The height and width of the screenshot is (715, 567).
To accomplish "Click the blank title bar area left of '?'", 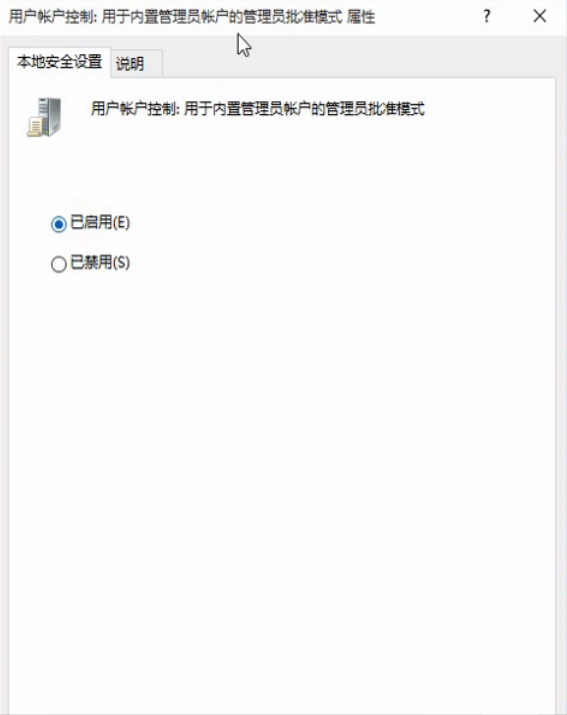I will 427,17.
